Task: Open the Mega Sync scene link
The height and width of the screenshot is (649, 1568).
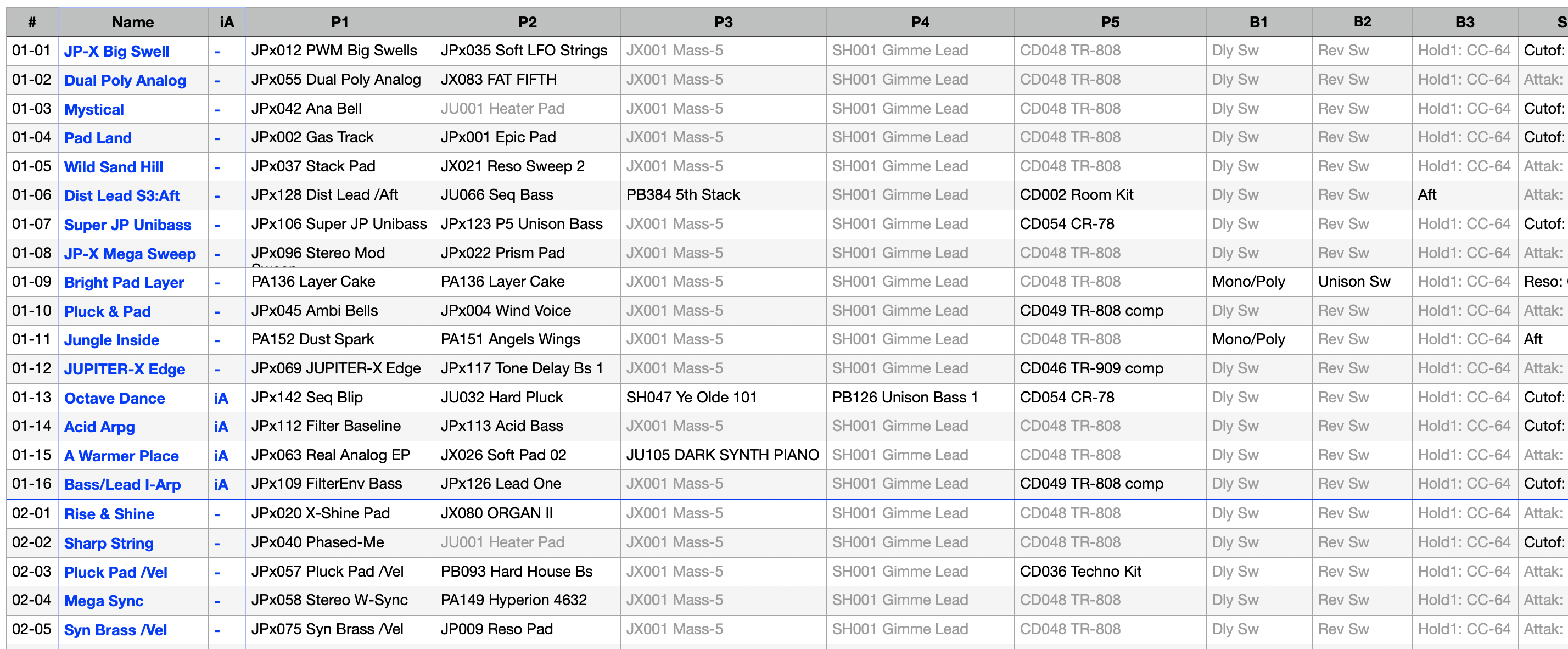Action: click(103, 601)
